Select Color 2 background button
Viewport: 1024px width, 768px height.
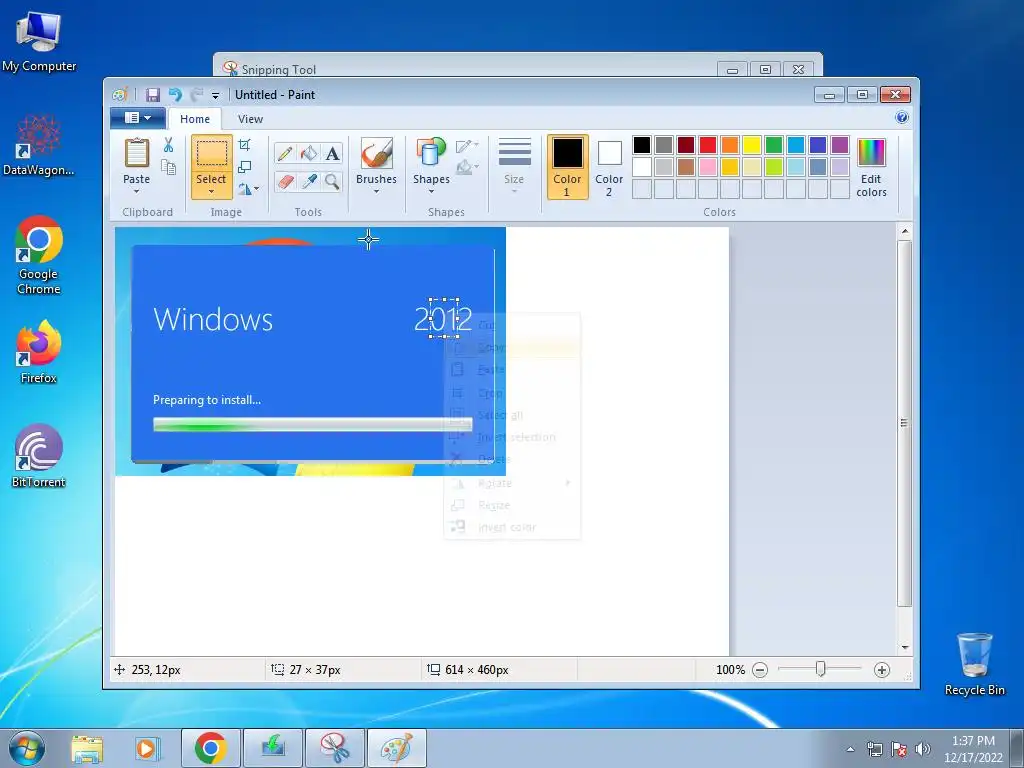point(609,167)
